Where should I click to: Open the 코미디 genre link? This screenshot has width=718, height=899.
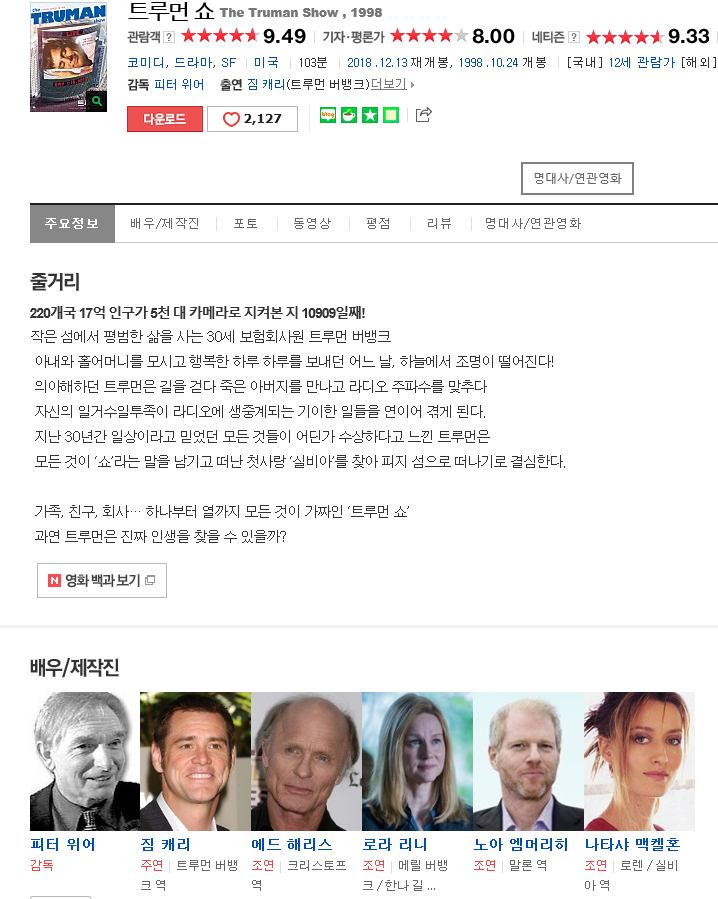(146, 62)
